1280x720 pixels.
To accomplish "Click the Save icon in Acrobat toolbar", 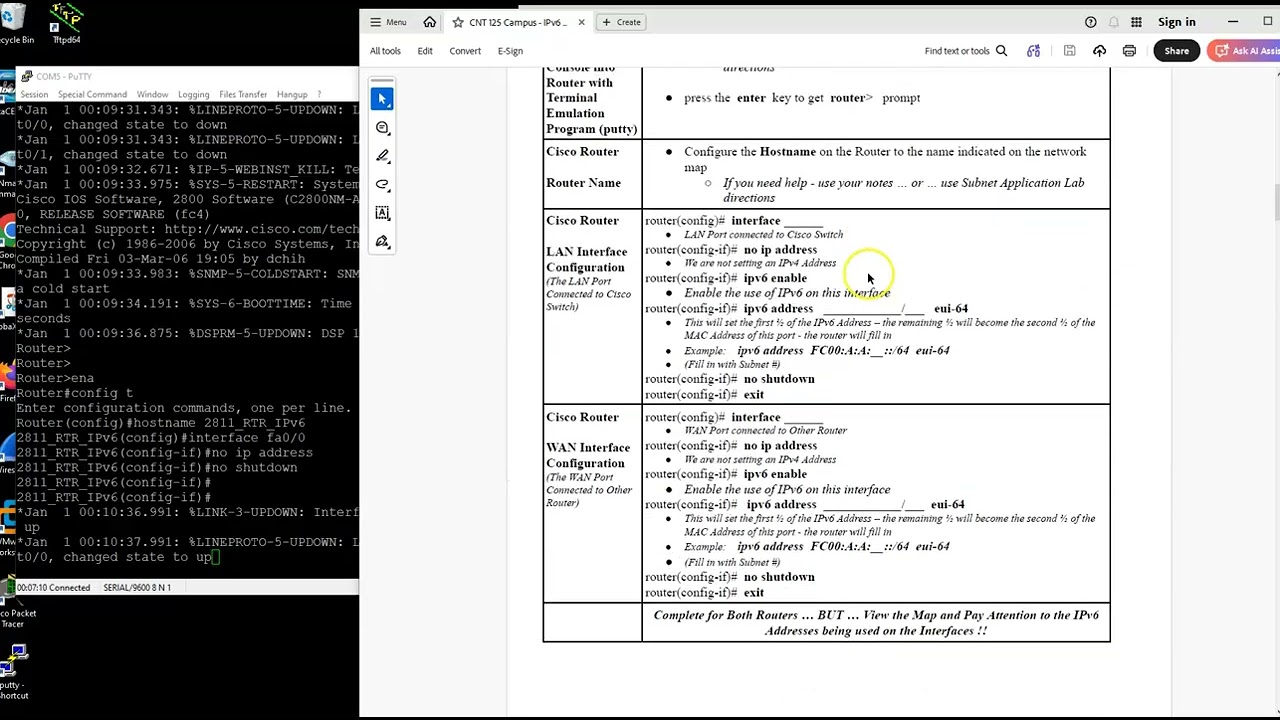I will pos(1069,51).
